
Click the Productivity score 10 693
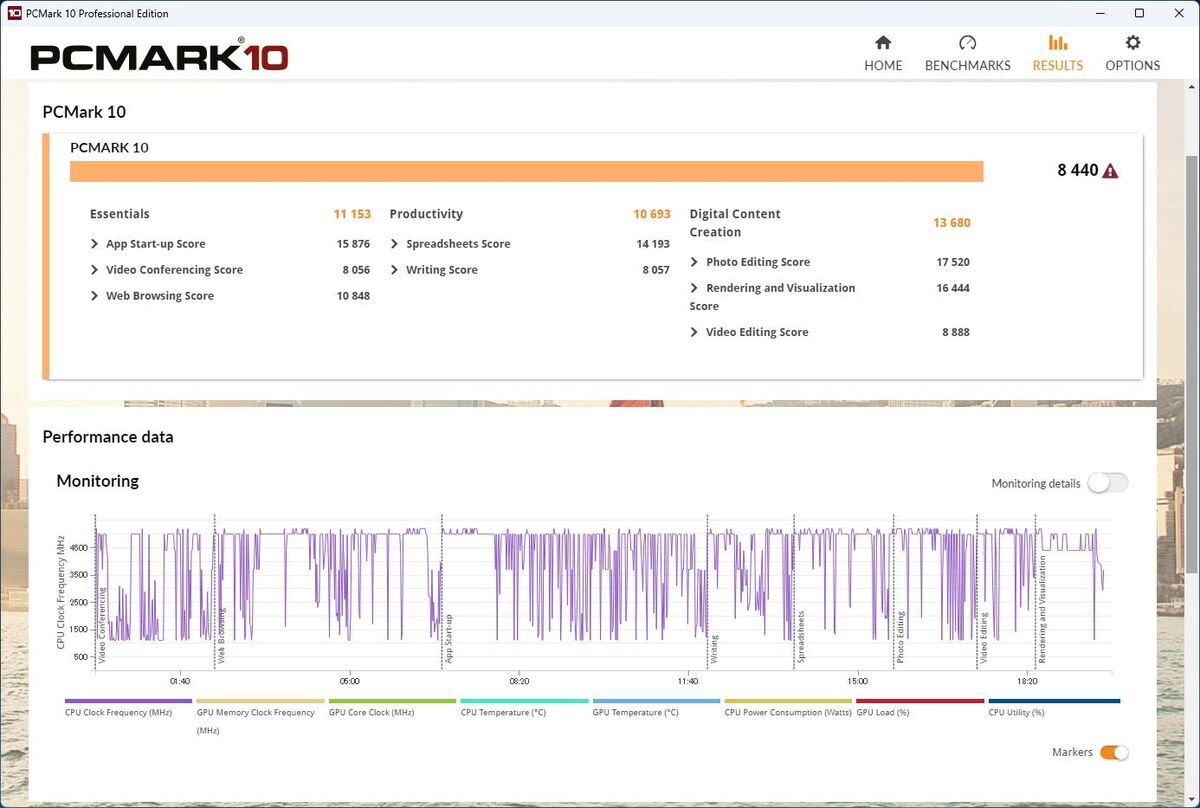click(x=652, y=214)
